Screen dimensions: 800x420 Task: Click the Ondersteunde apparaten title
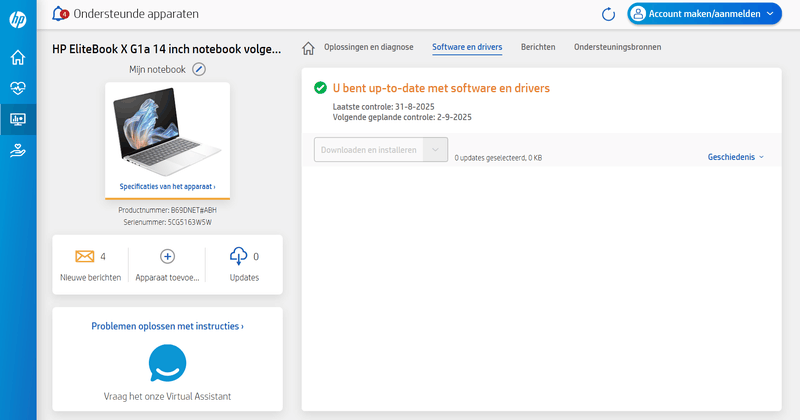point(136,14)
